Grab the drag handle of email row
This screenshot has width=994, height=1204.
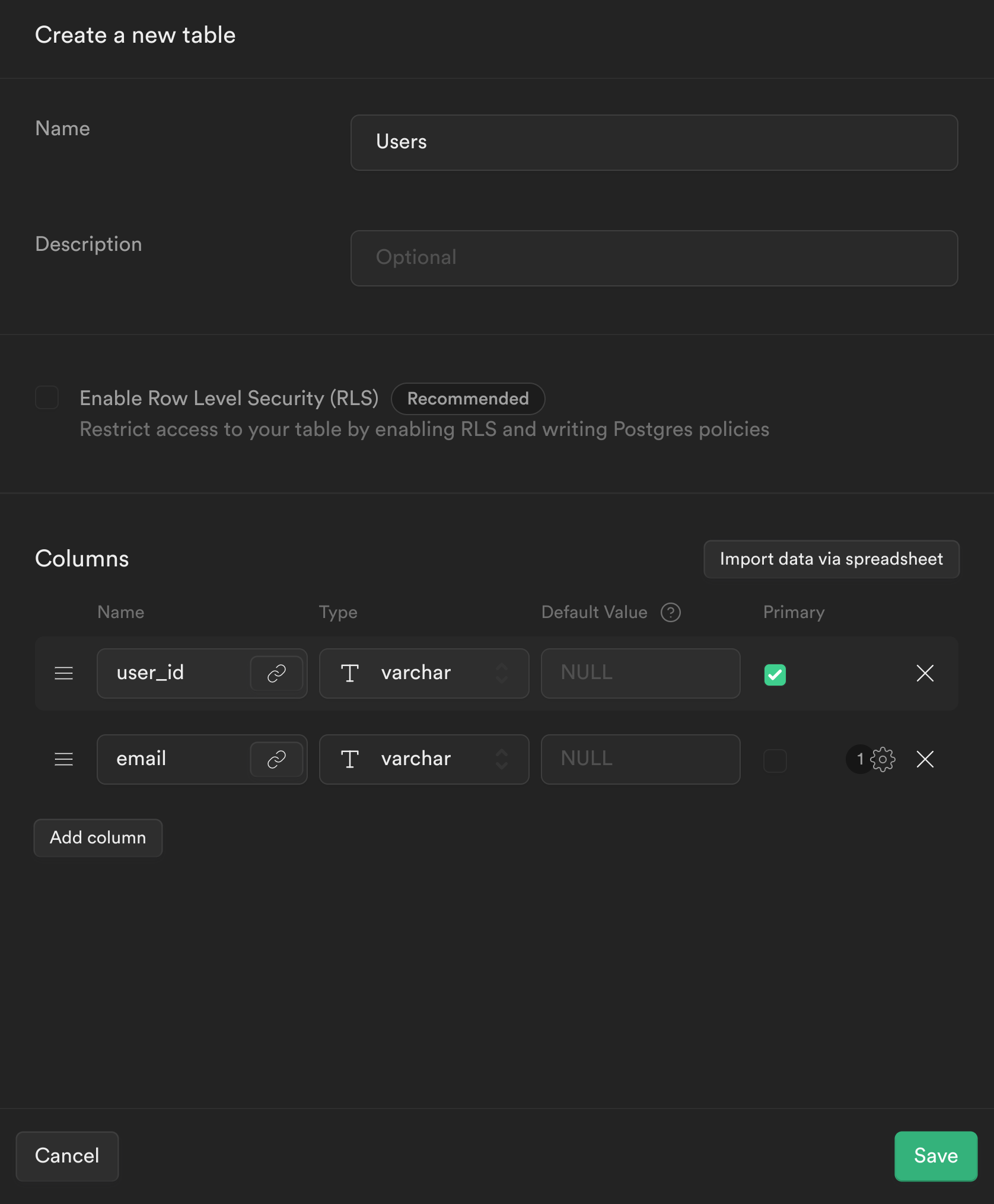point(63,760)
